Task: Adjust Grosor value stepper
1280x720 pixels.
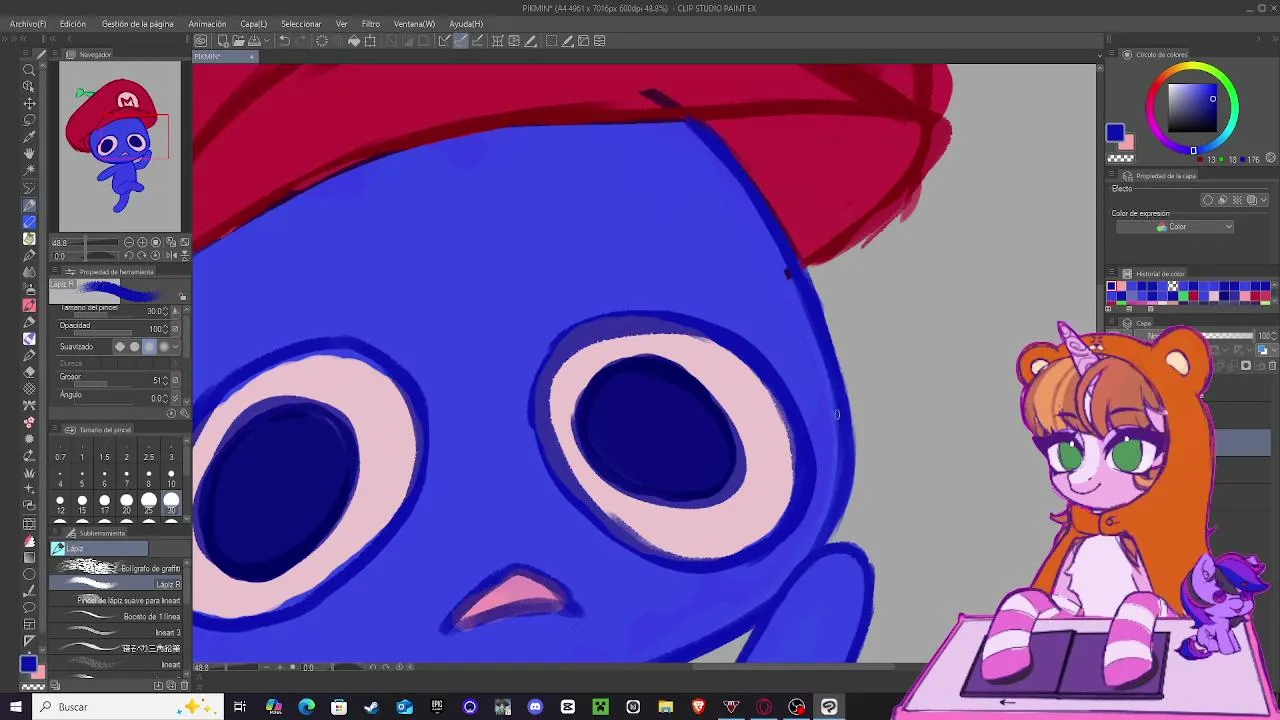Action: (166, 380)
